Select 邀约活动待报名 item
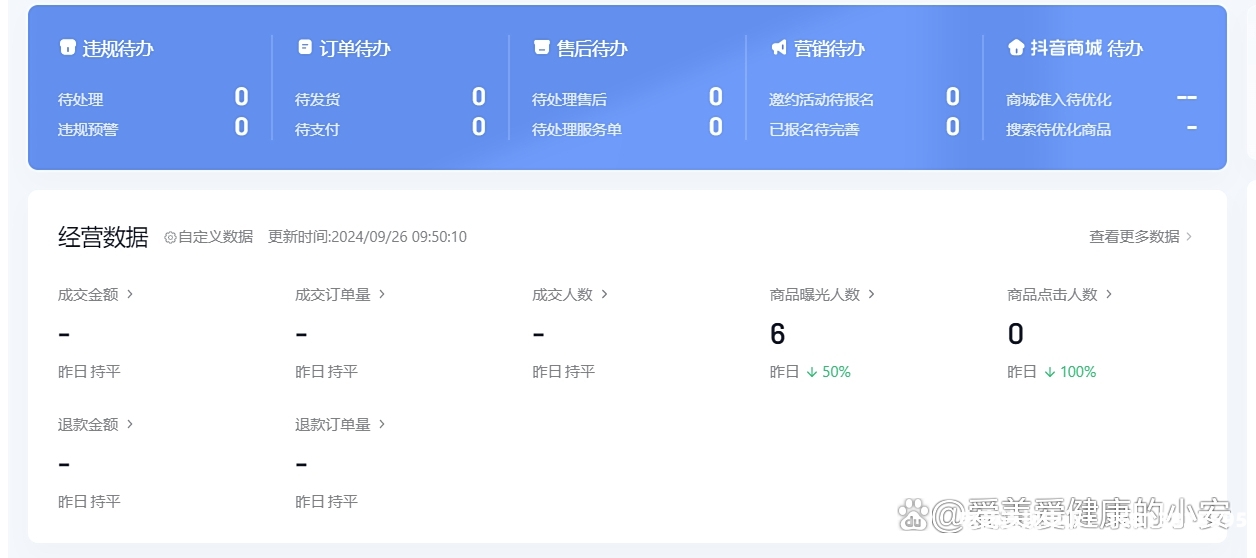The height and width of the screenshot is (558, 1256). [x=821, y=100]
